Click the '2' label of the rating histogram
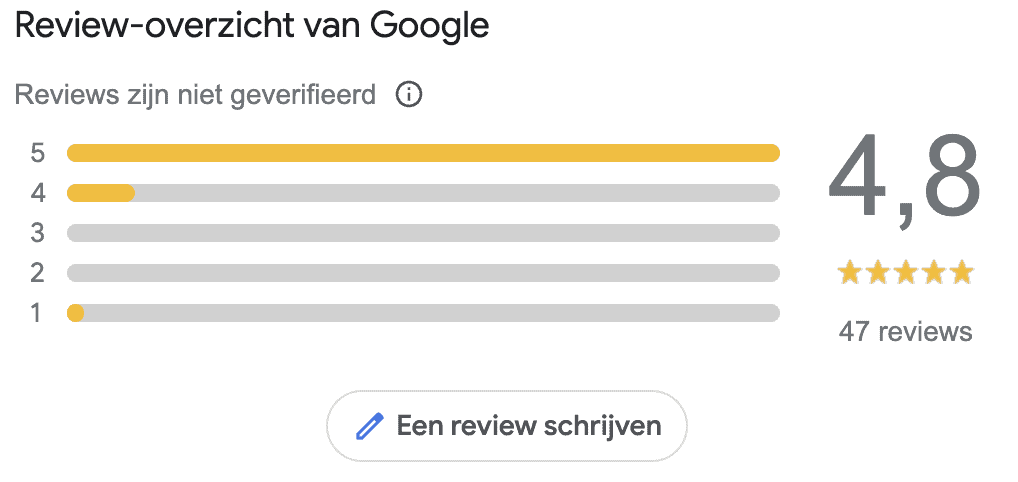 (x=38, y=273)
